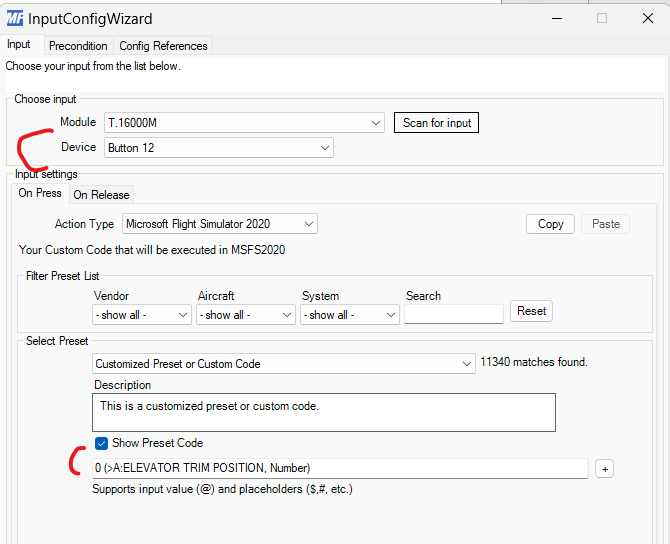Viewport: 670px width, 544px height.
Task: Reset the preset filter list
Action: pos(531,311)
